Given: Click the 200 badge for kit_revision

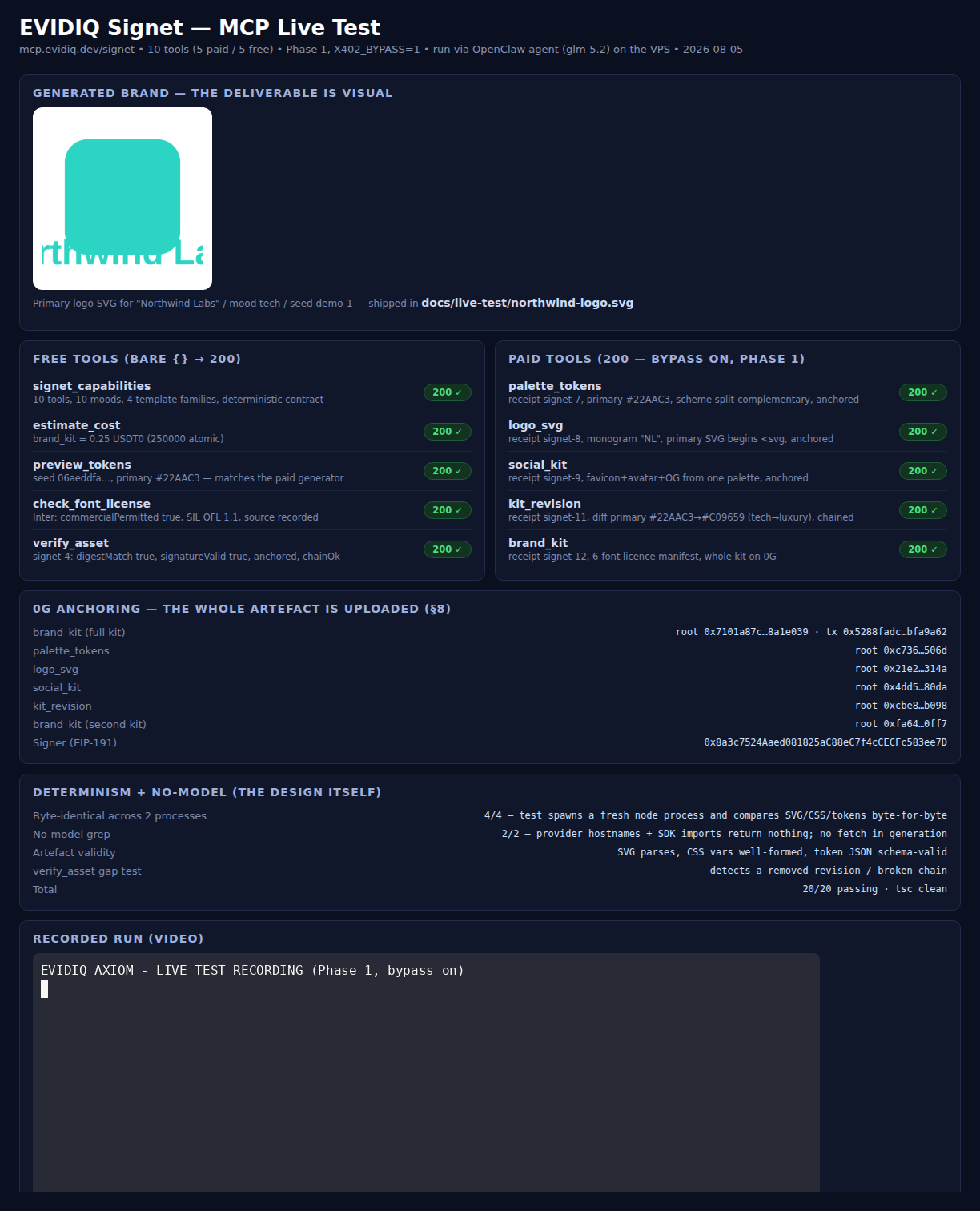Looking at the screenshot, I should click(x=923, y=510).
